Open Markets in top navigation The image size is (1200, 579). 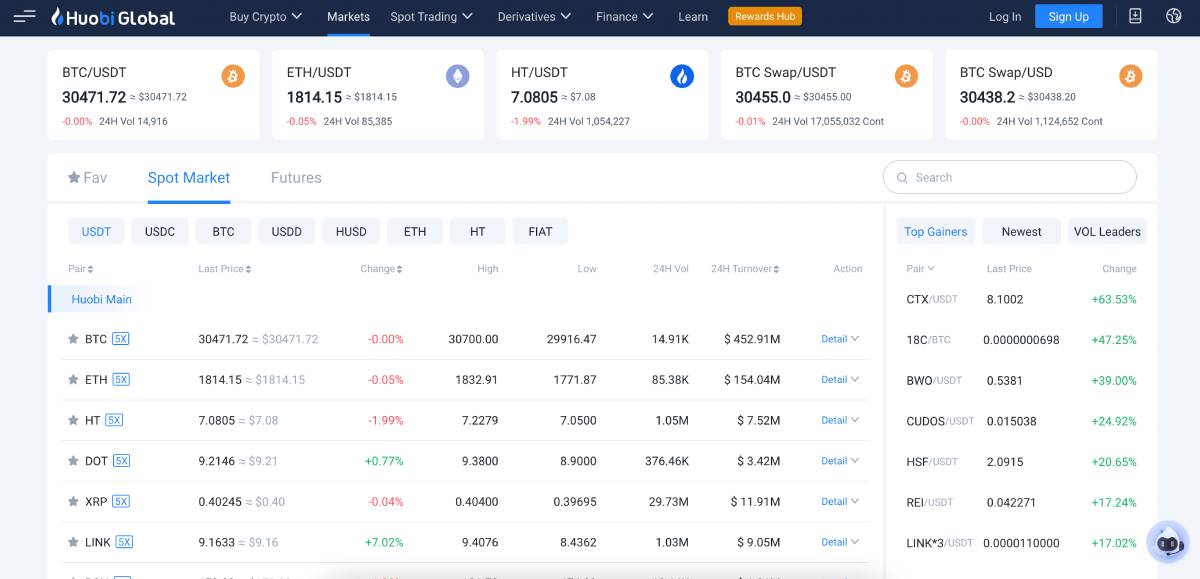click(x=348, y=16)
